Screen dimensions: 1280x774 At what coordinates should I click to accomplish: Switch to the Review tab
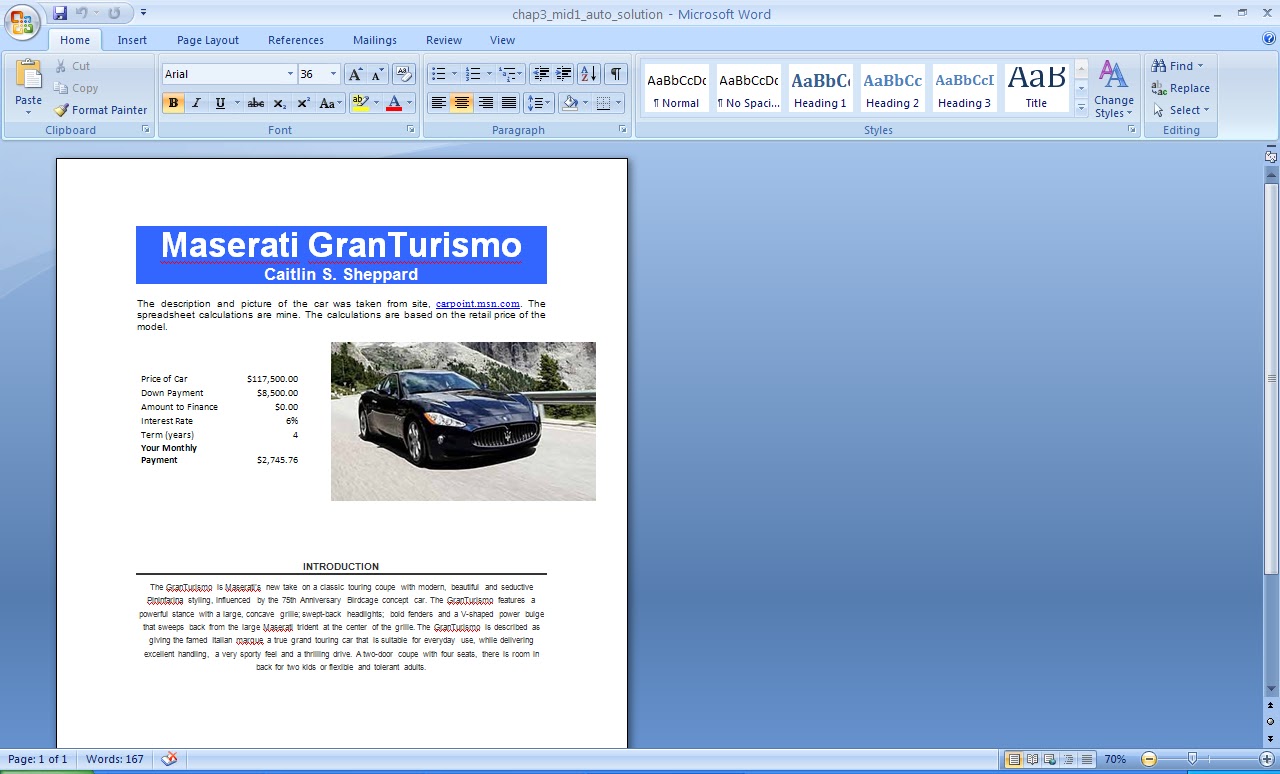[x=444, y=40]
